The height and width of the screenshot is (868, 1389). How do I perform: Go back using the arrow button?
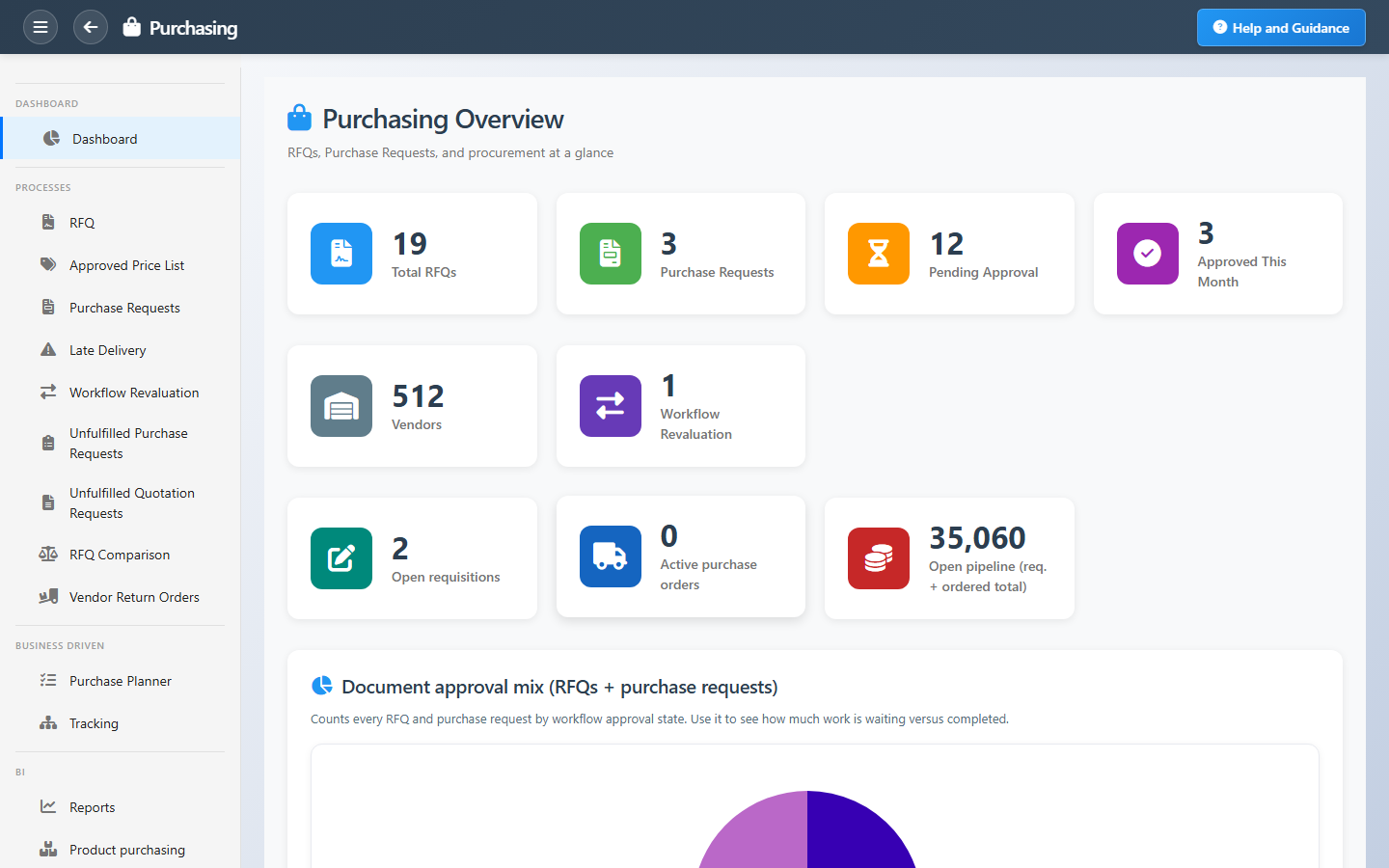[91, 27]
